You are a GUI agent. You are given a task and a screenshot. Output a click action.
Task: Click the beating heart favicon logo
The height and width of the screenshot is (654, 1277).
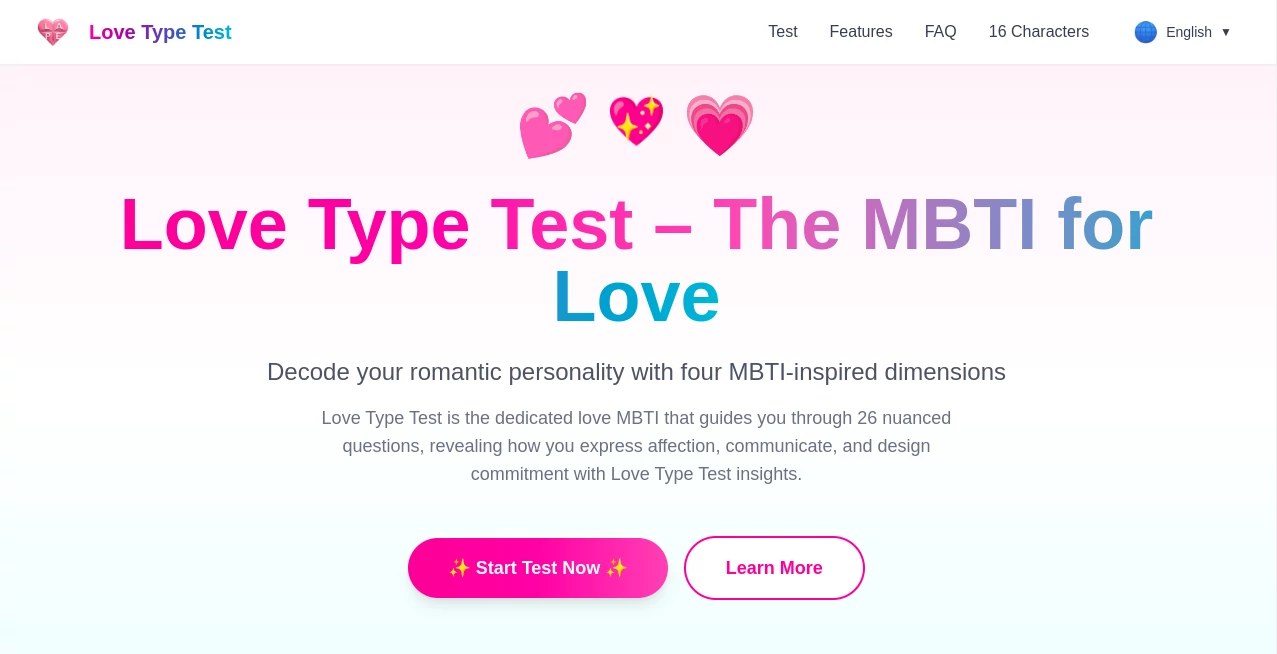click(x=53, y=32)
